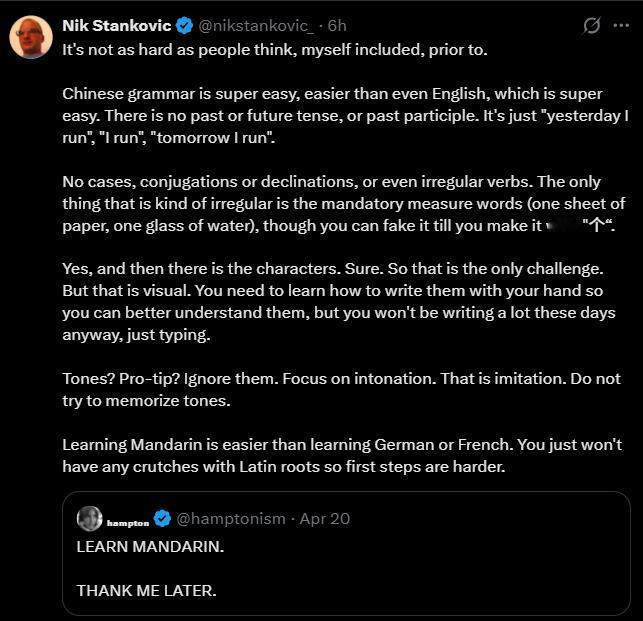Click Nik Stankovic's profile avatar
This screenshot has height=621, width=643.
pyautogui.click(x=31, y=37)
